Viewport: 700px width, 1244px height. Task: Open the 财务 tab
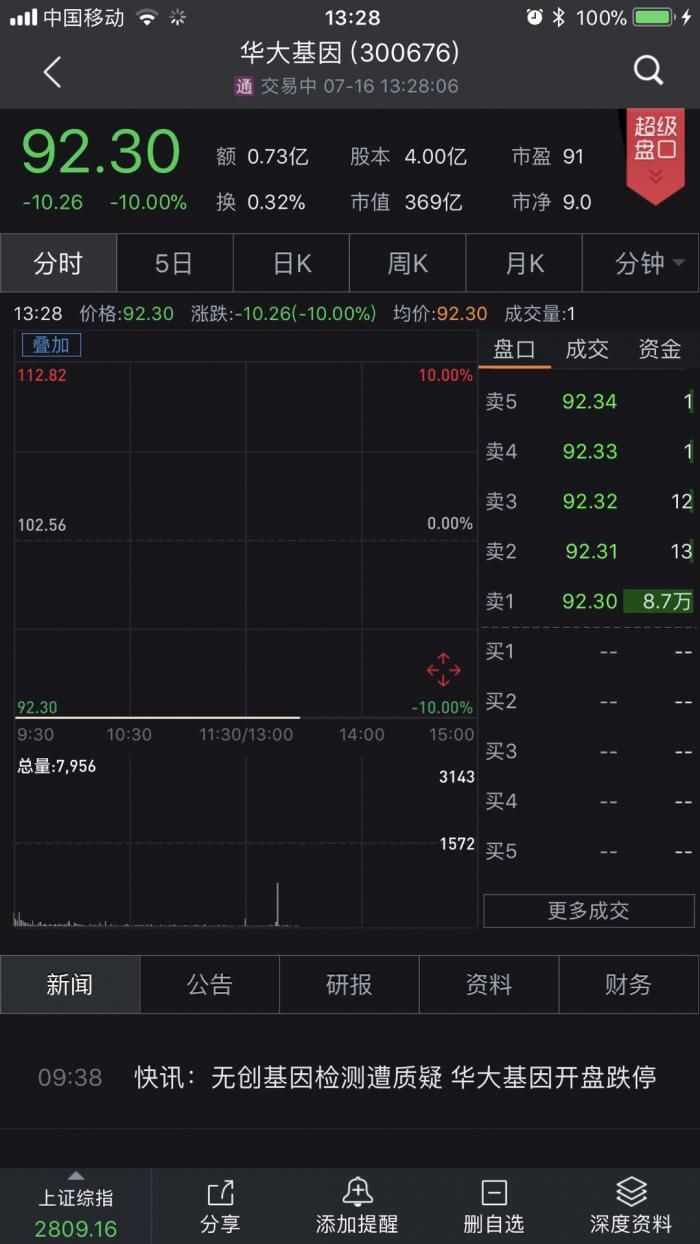coord(628,984)
